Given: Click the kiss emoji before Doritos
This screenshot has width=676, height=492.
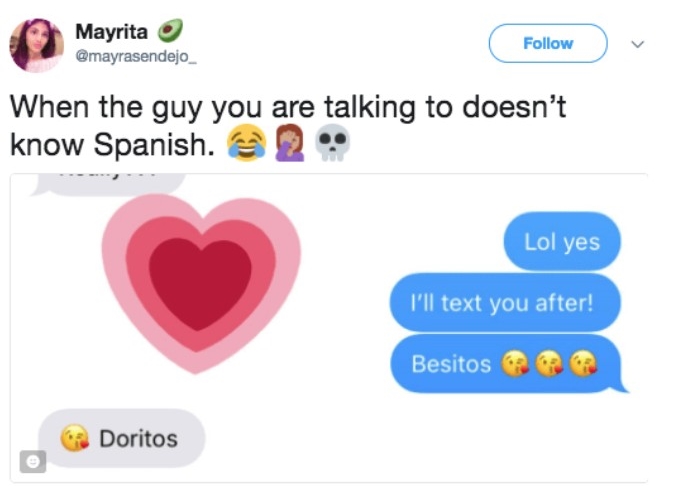Looking at the screenshot, I should pos(75,438).
